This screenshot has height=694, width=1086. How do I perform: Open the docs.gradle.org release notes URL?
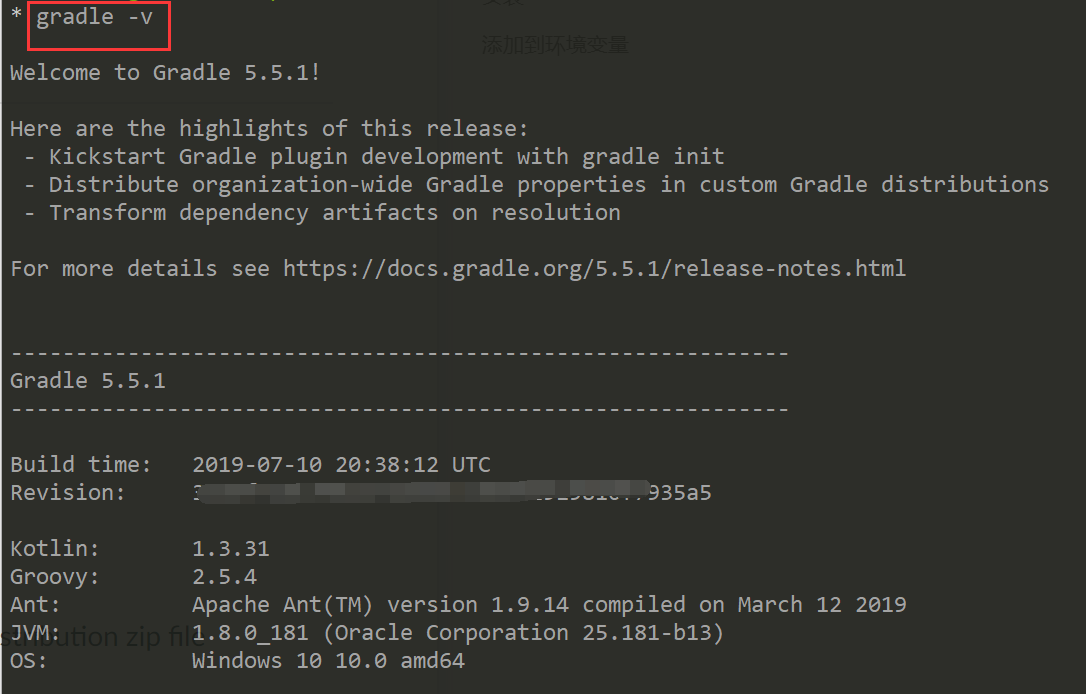click(x=594, y=268)
